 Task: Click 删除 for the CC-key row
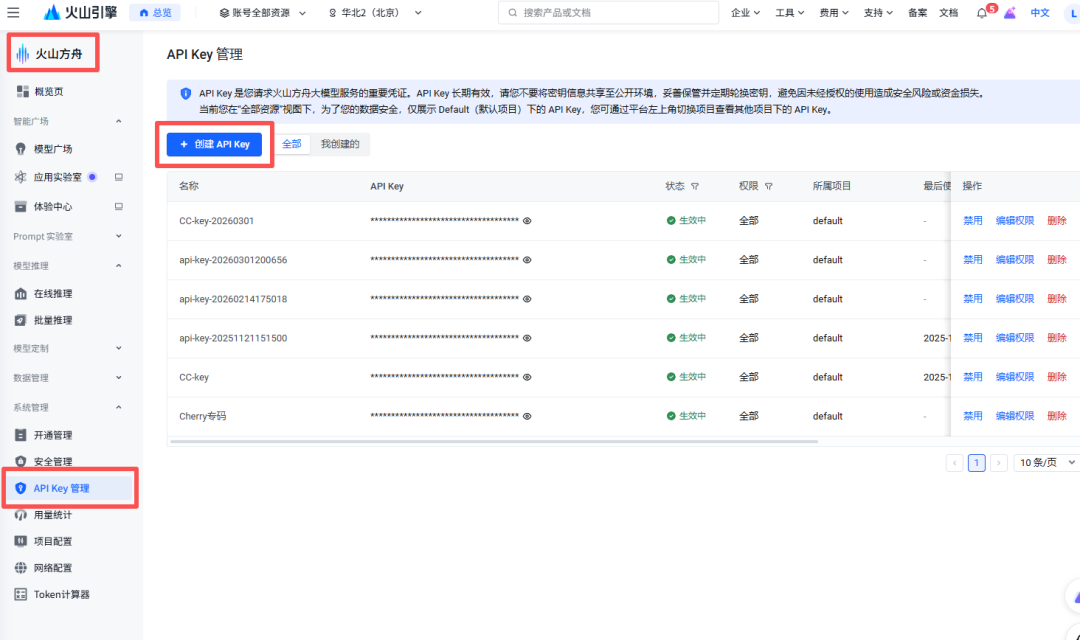(1057, 377)
